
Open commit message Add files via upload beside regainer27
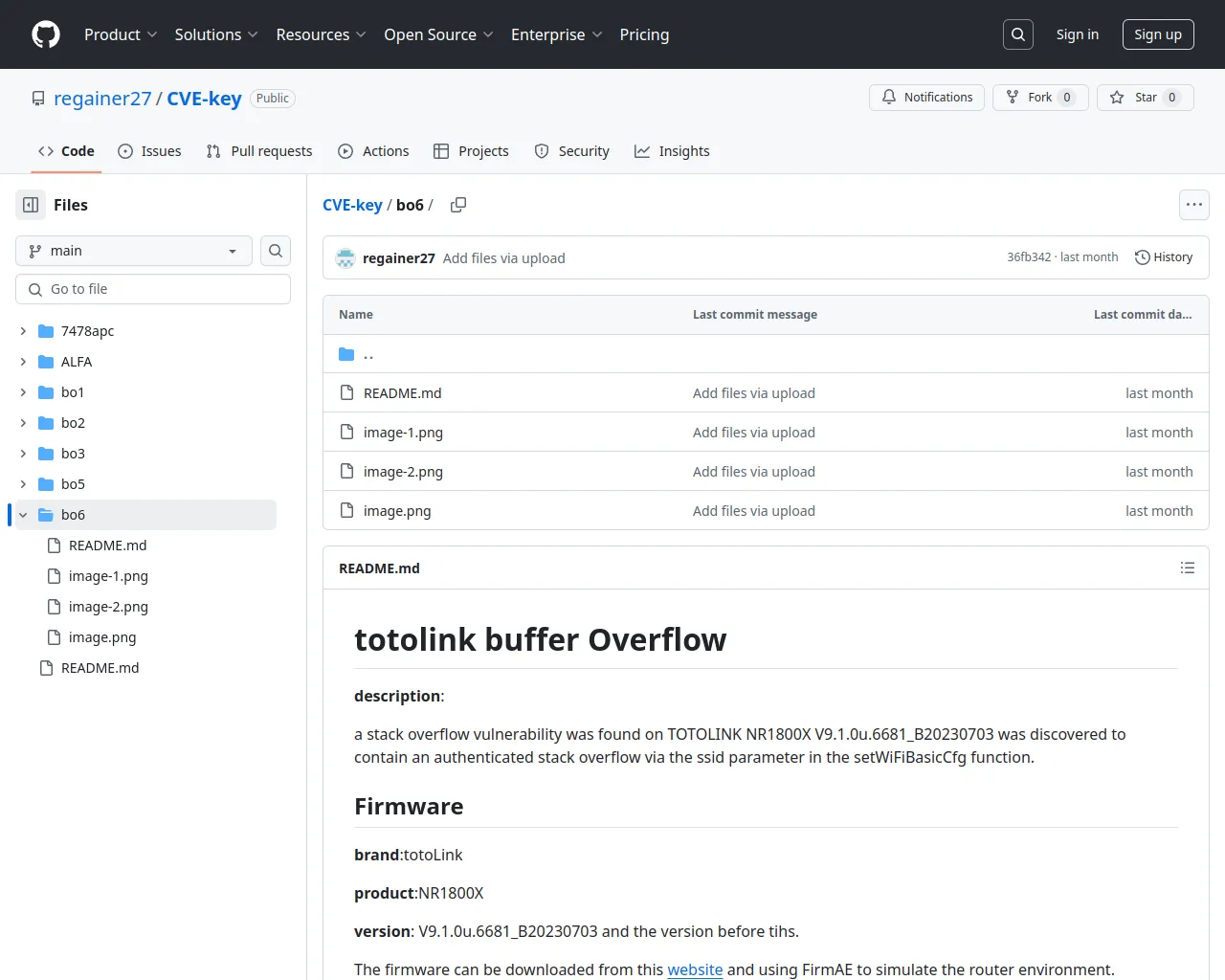click(x=504, y=258)
